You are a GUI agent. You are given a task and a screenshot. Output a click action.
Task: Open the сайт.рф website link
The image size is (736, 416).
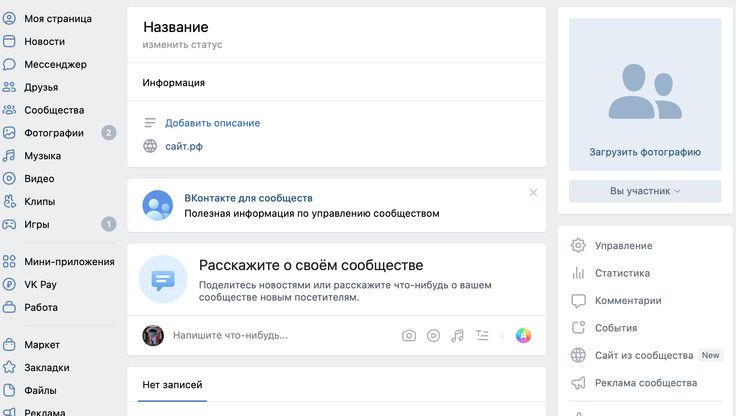185,147
